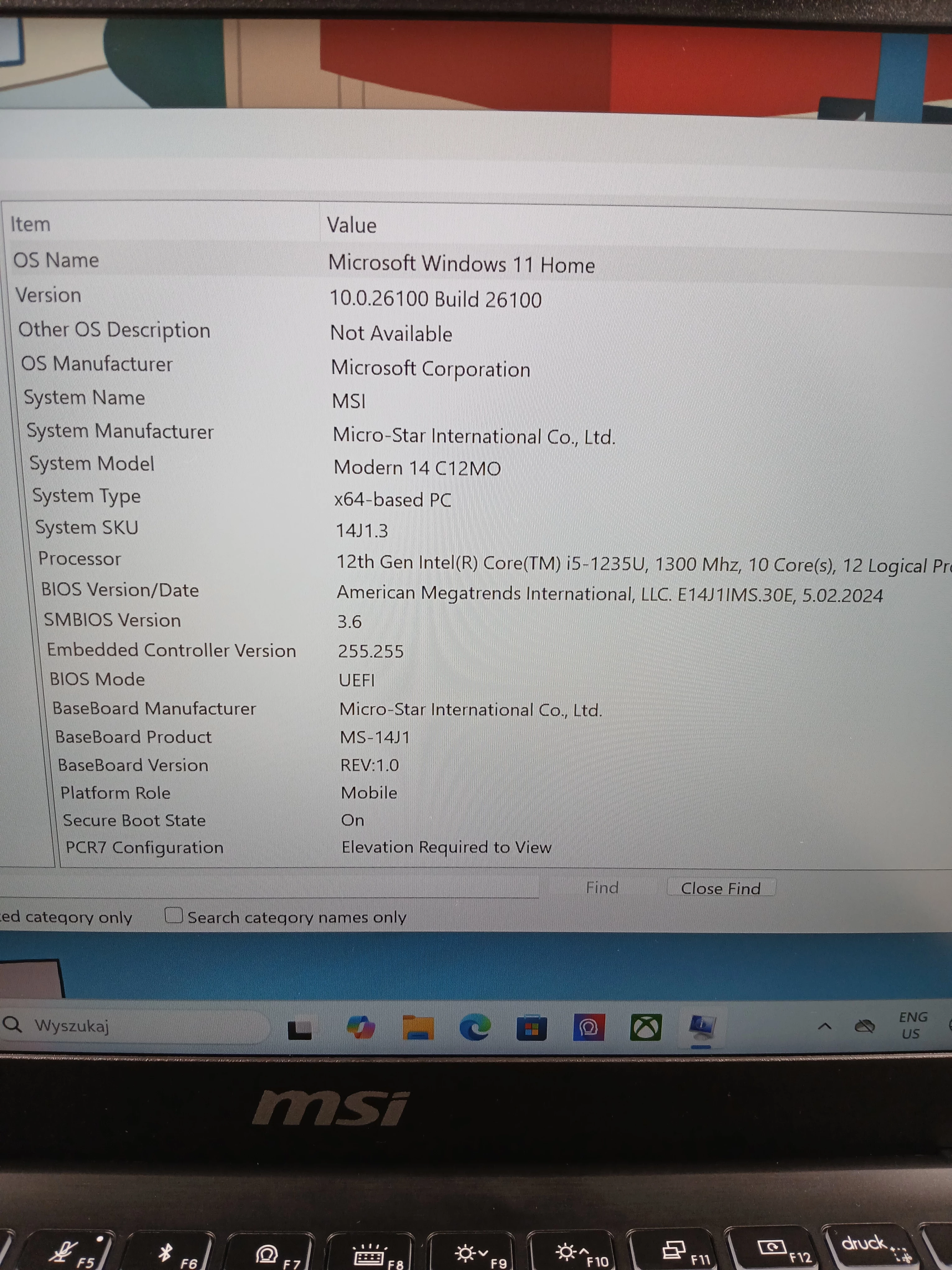Click the Find button
The height and width of the screenshot is (1270, 952).
(x=602, y=888)
